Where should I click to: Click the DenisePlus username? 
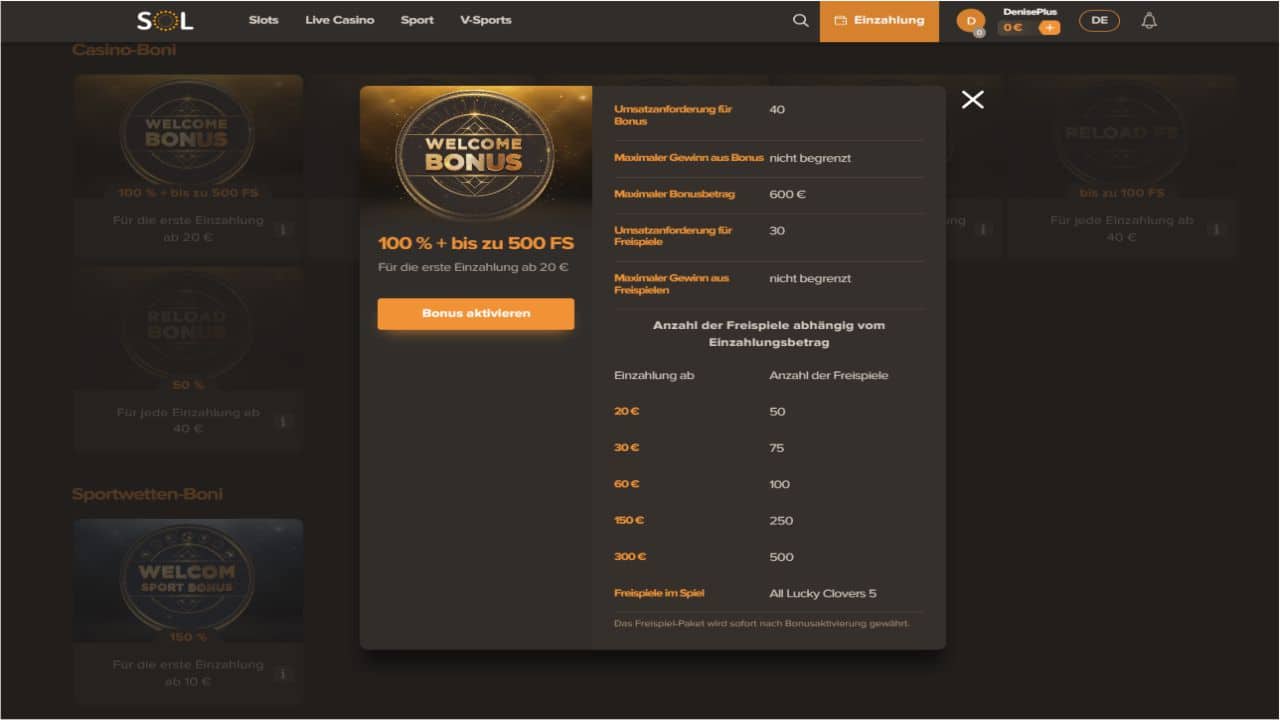tap(1030, 12)
